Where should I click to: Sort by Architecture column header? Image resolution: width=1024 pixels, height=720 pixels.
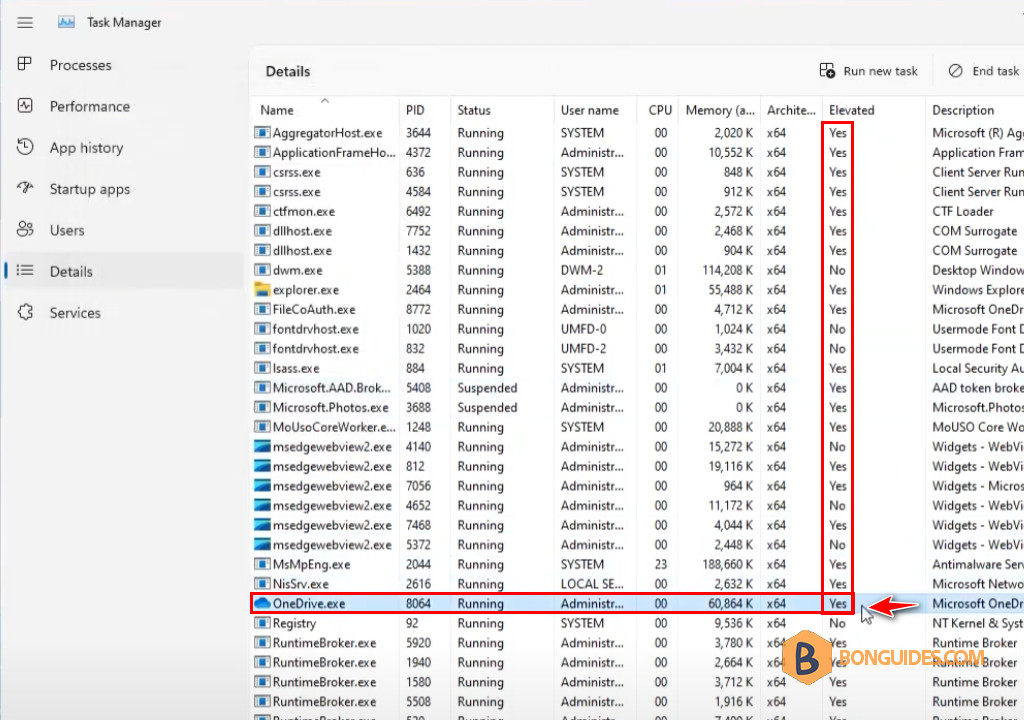(x=792, y=110)
